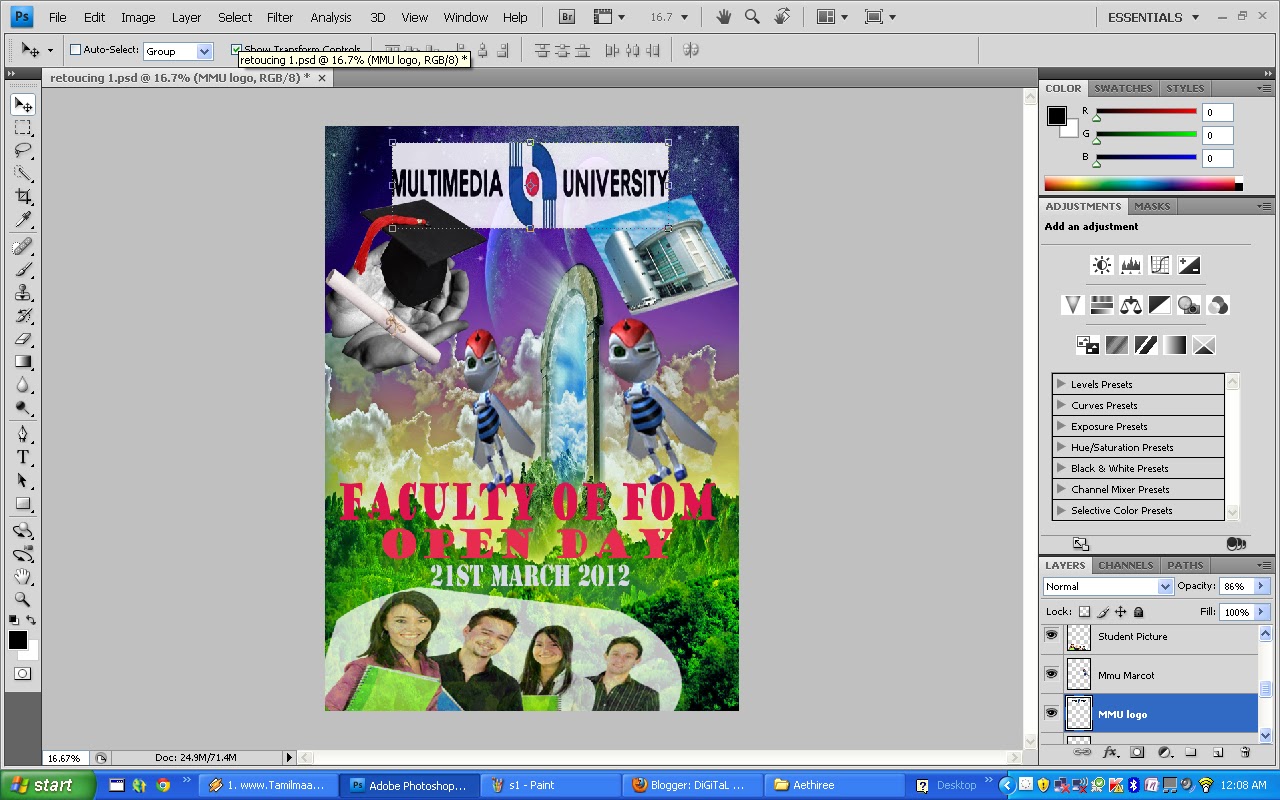Toggle lock image pixels
Screen dimensions: 1280x800
tap(1103, 612)
